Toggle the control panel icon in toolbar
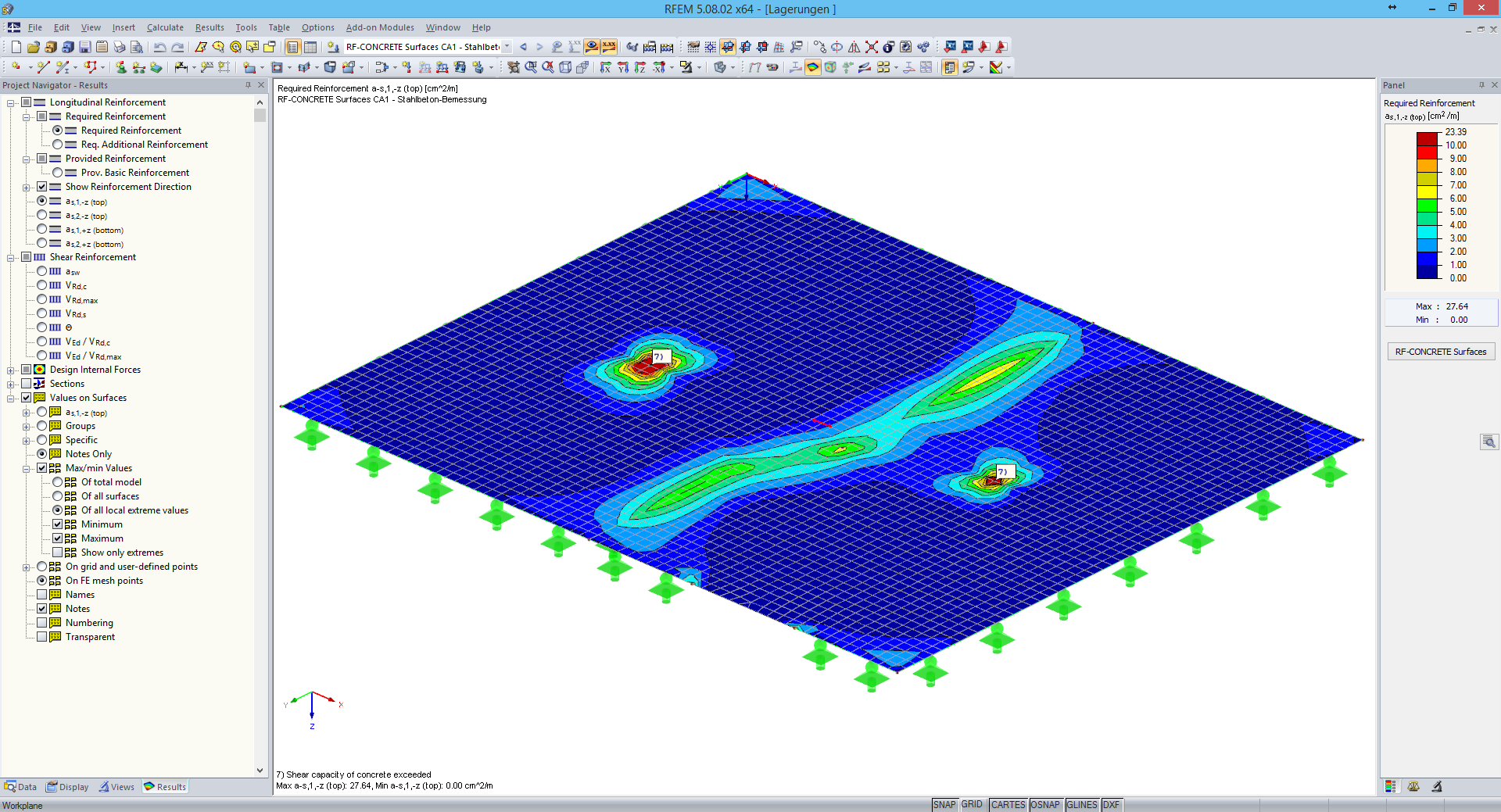This screenshot has height=812, width=1501. click(950, 67)
